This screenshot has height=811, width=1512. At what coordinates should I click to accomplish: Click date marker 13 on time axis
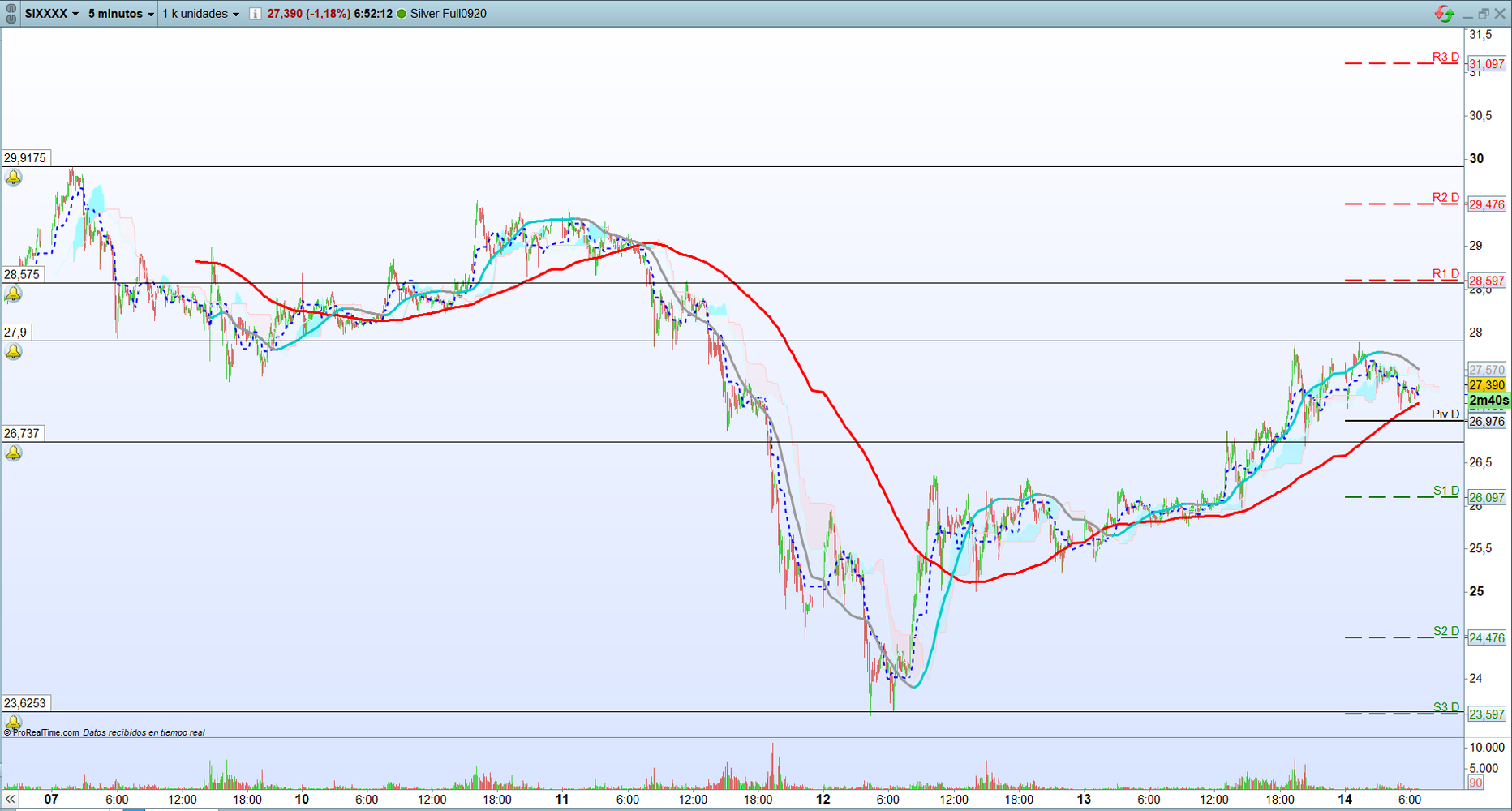[x=1084, y=800]
